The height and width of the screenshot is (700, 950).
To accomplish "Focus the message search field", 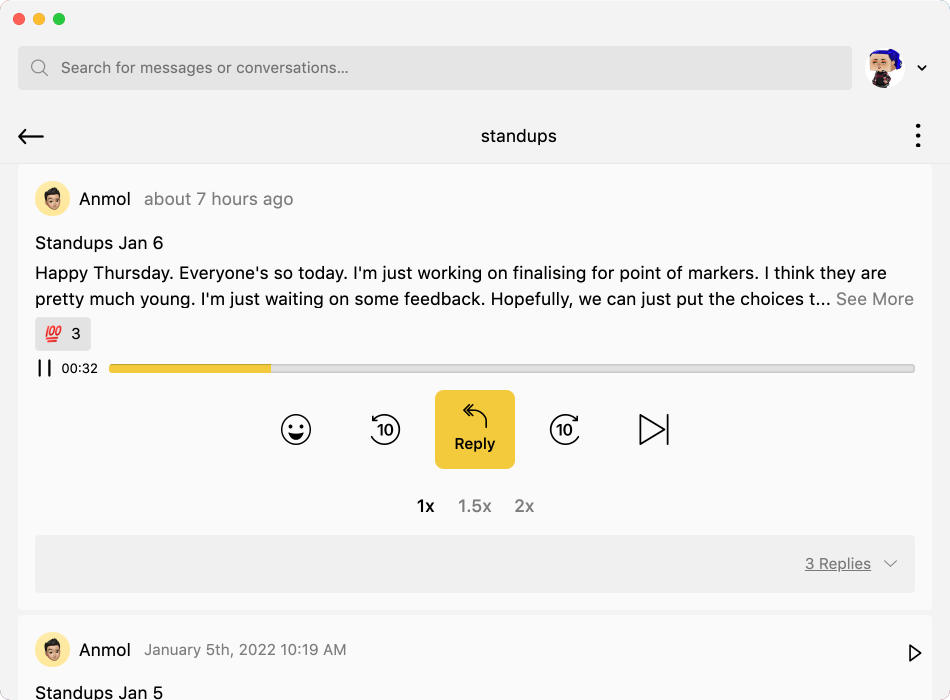I will click(x=435, y=68).
